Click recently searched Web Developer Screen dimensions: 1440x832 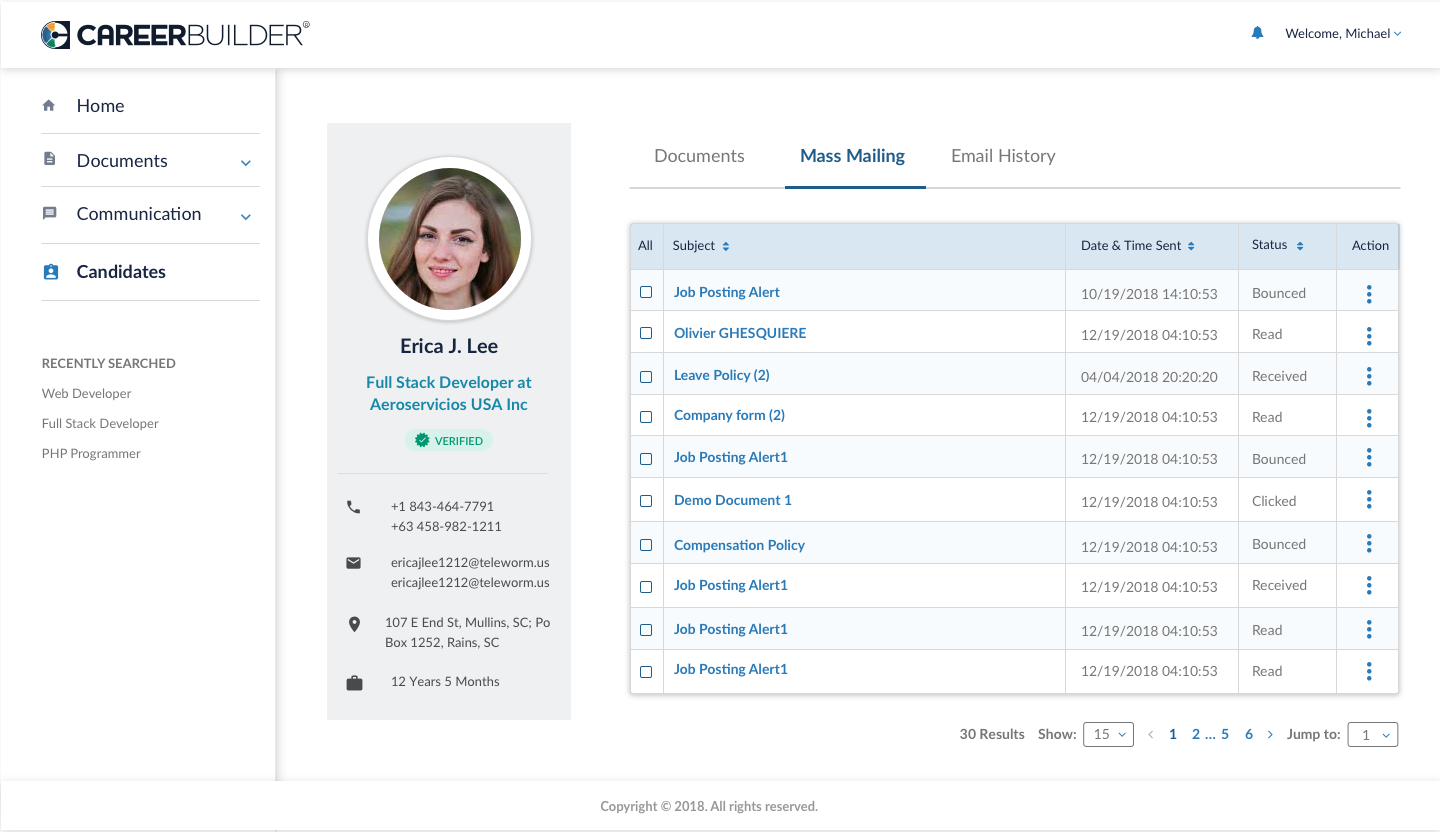pyautogui.click(x=87, y=394)
